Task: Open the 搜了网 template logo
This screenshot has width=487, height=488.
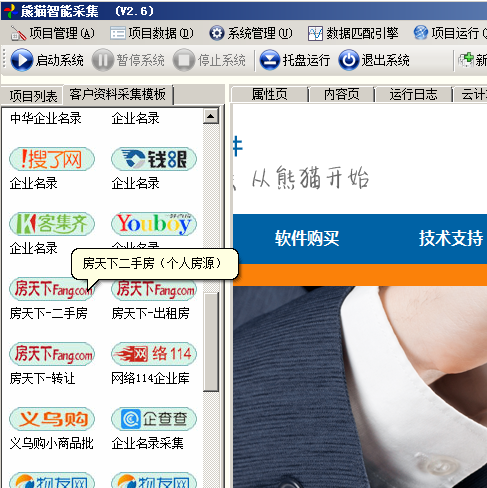Action: [52, 159]
